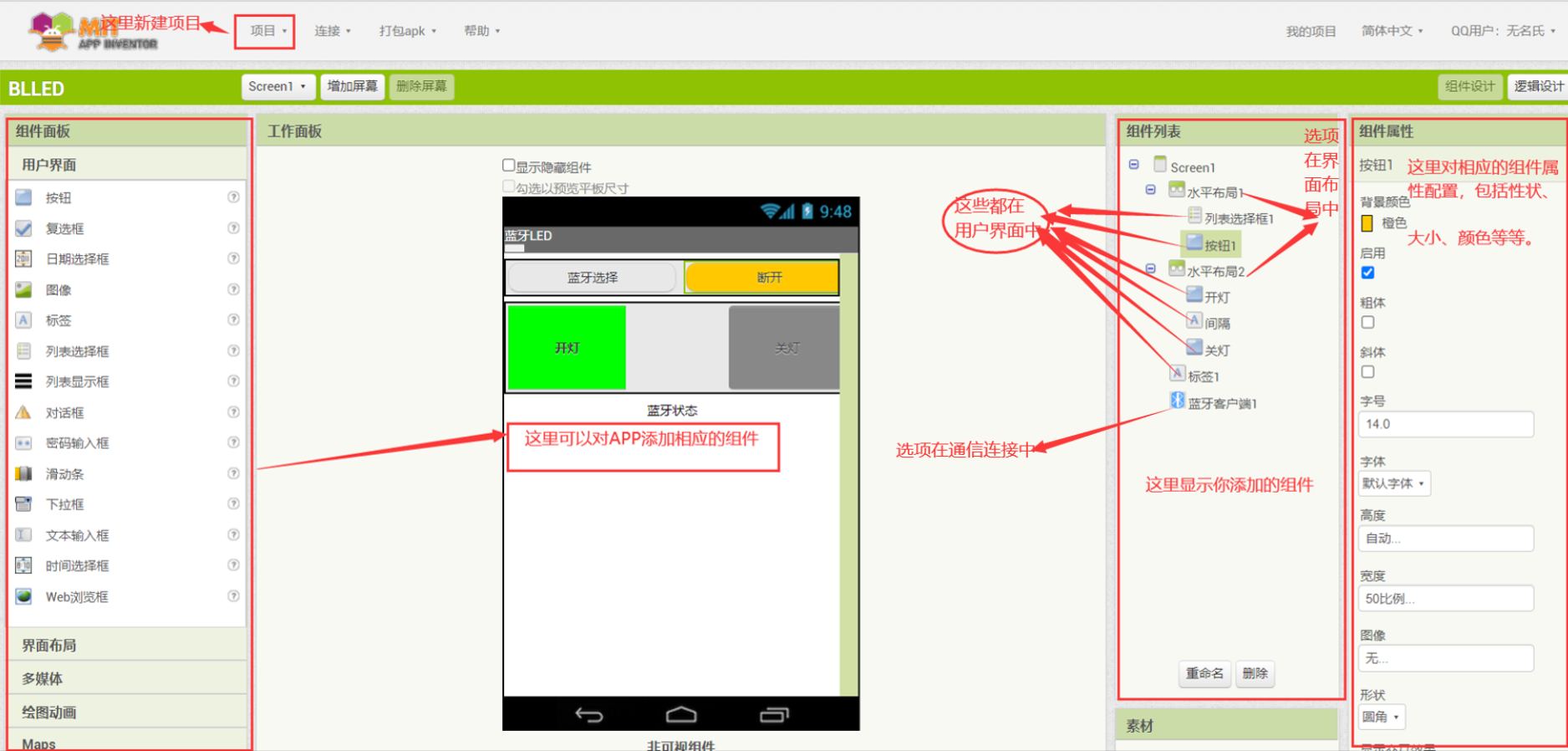Screen dimensions: 1568x751
Task: Click the 按钮 (Button) component icon in palette
Action: pos(23,197)
